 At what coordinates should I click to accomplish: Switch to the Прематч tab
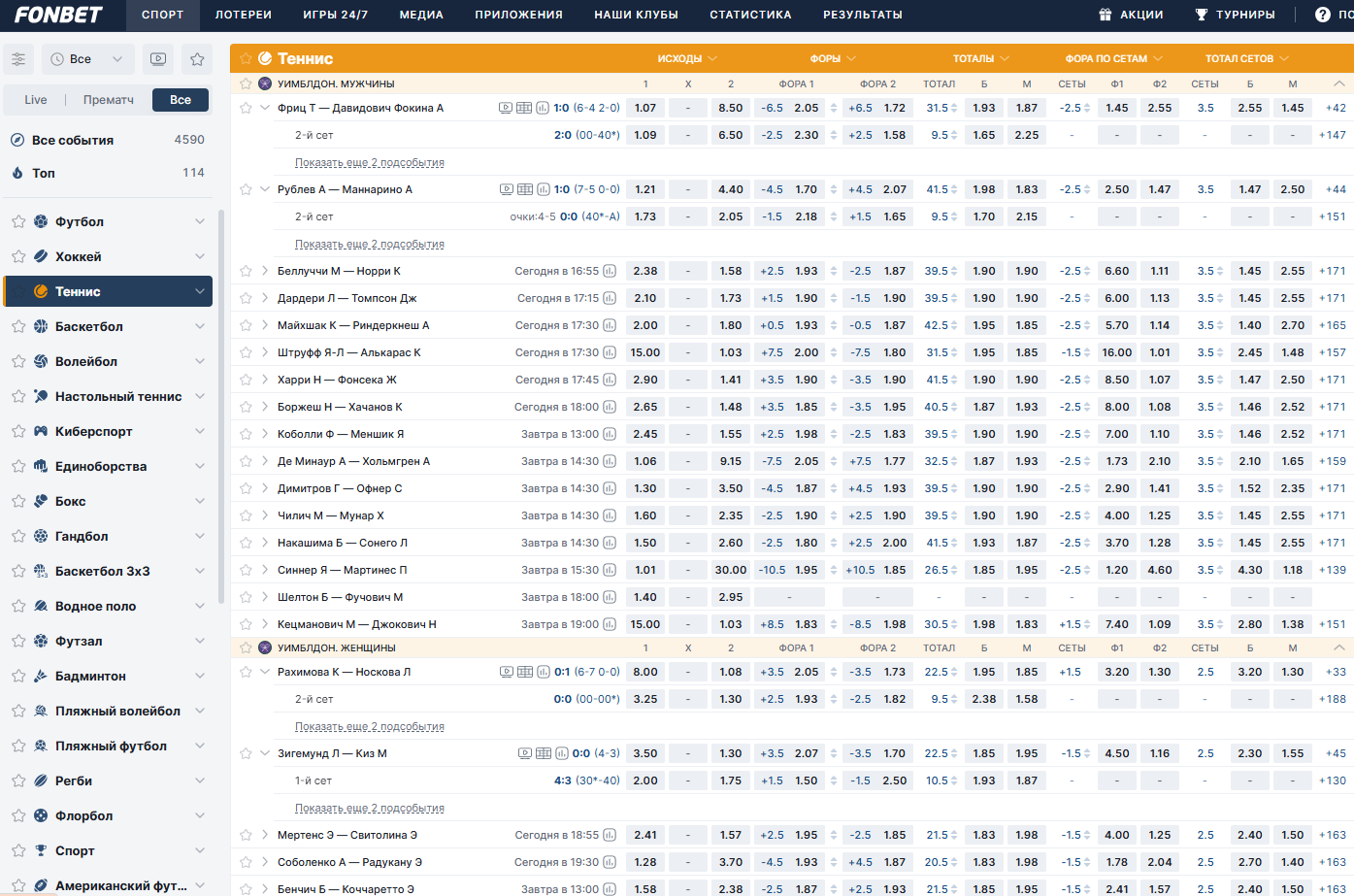click(109, 99)
